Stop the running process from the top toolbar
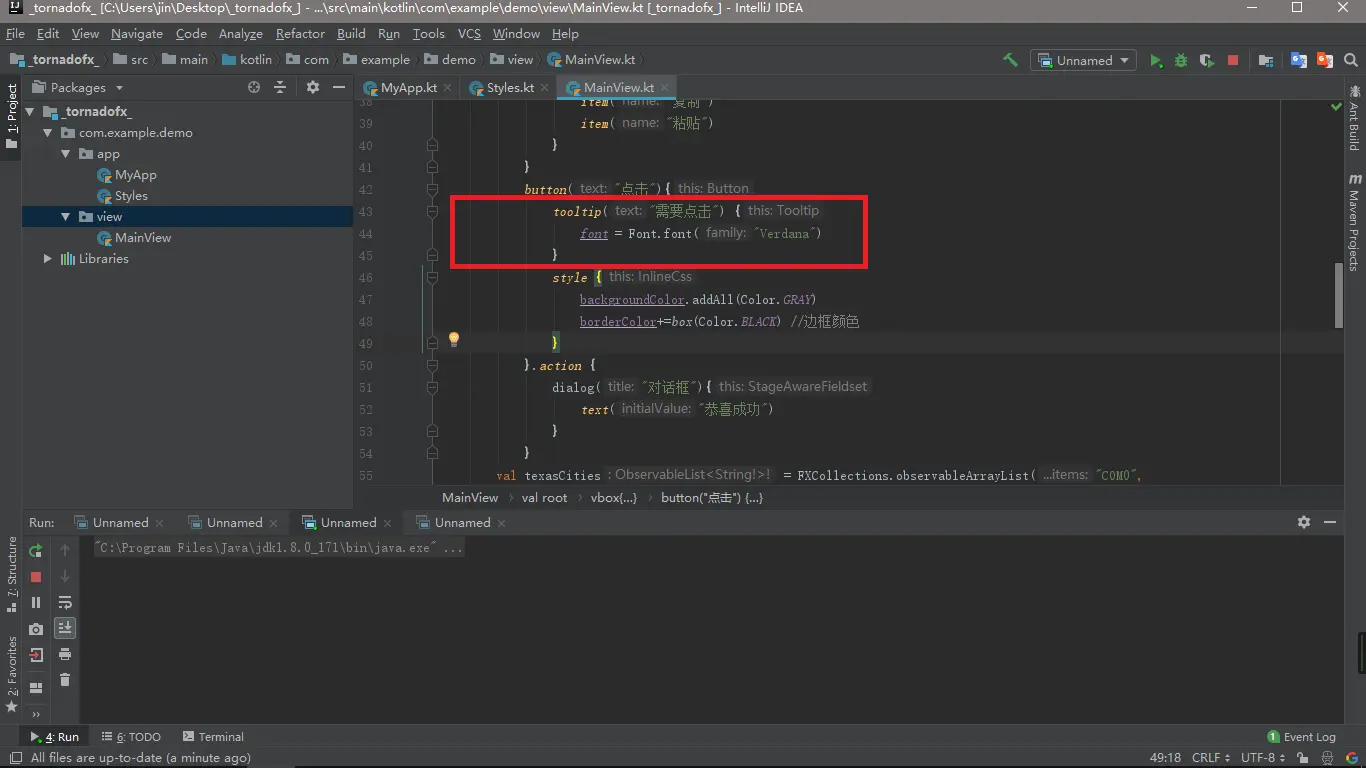 1233,60
